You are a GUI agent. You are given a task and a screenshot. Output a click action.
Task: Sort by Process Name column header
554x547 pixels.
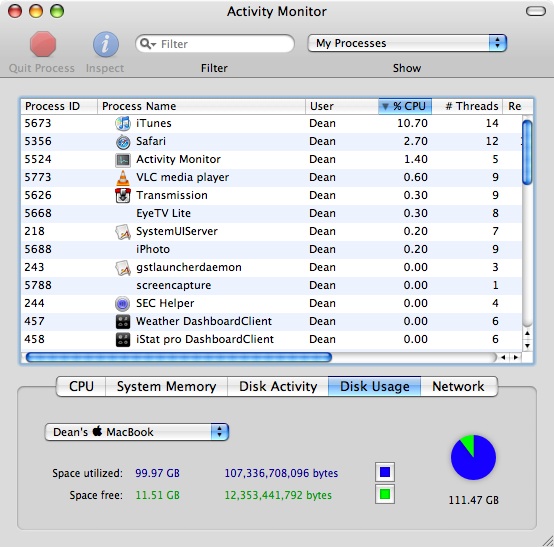201,106
